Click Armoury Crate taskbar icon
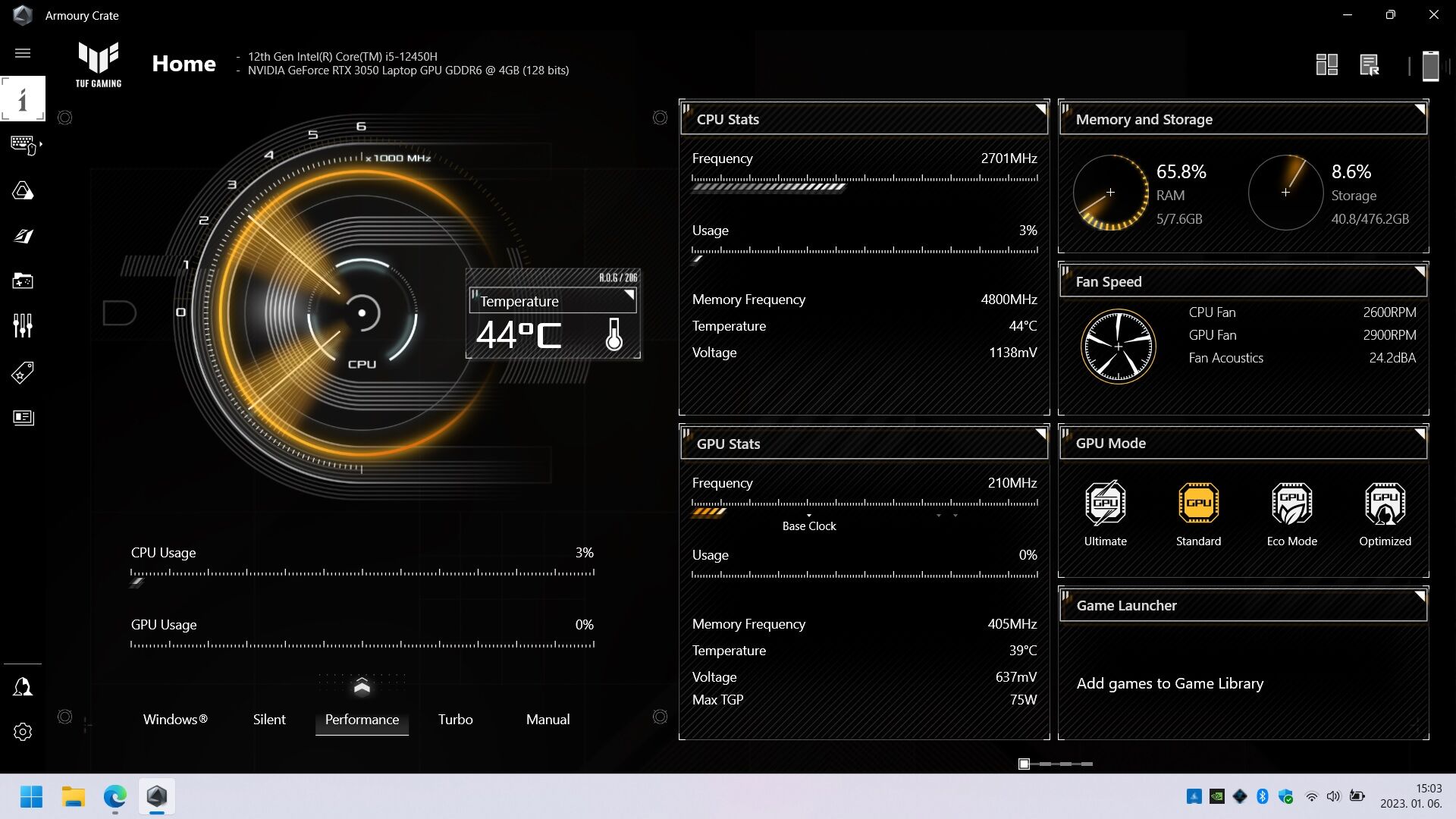Viewport: 1456px width, 819px height. pos(157,797)
